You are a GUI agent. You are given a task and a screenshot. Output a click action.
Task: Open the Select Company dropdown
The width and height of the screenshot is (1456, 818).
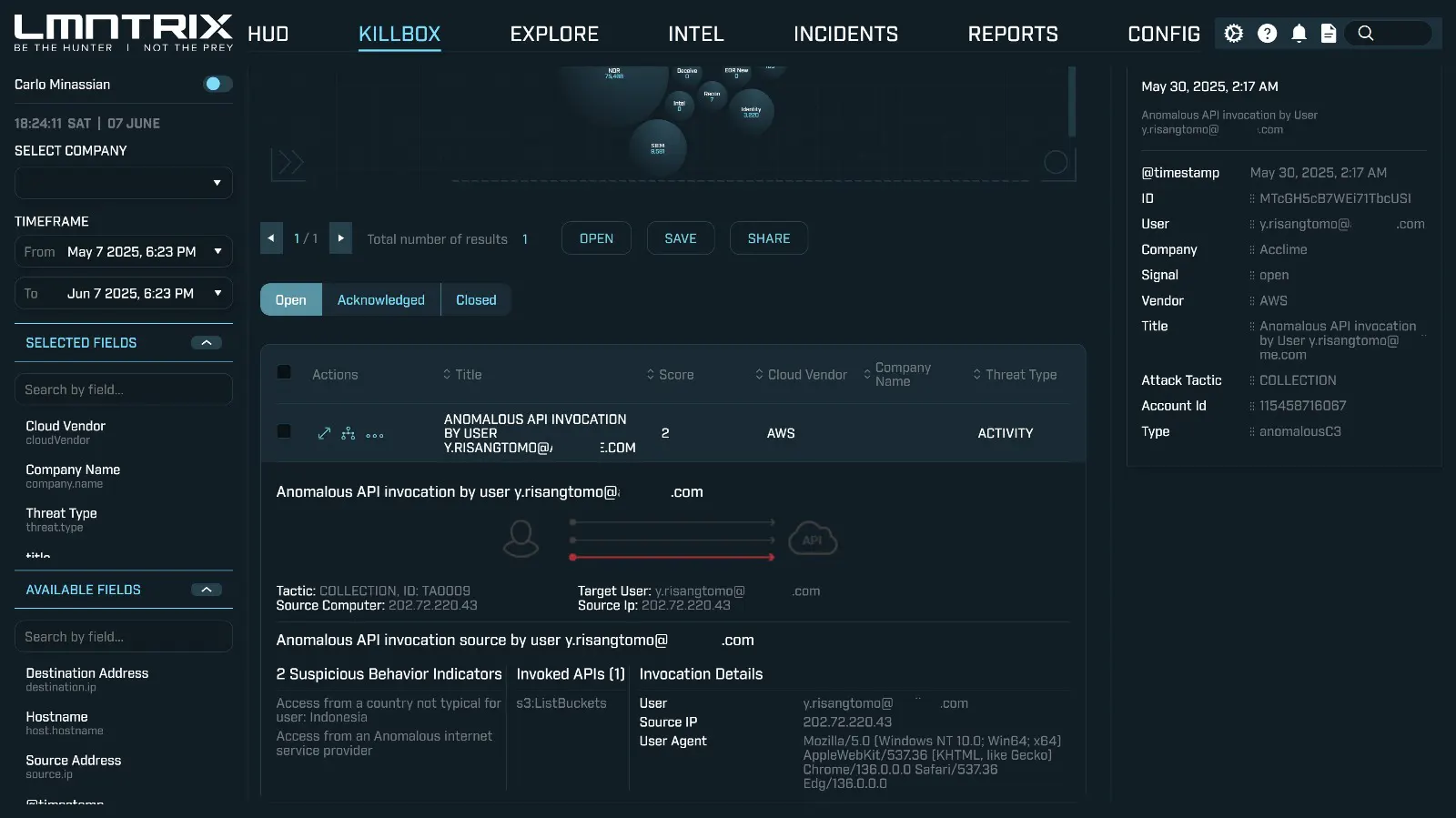tap(124, 183)
